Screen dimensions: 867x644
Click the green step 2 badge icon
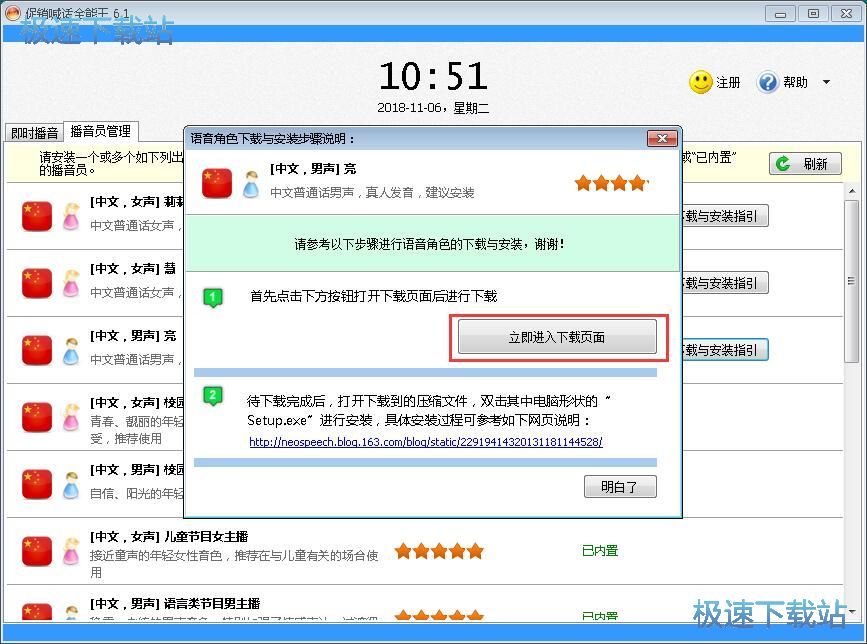[x=213, y=396]
